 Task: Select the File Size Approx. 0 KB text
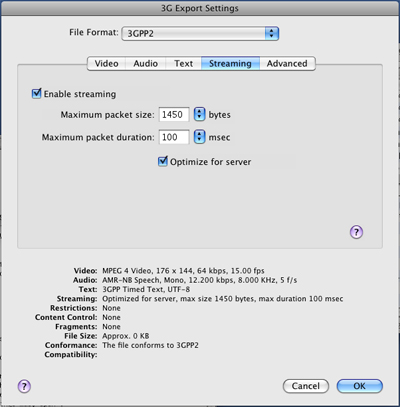pyautogui.click(x=126, y=336)
